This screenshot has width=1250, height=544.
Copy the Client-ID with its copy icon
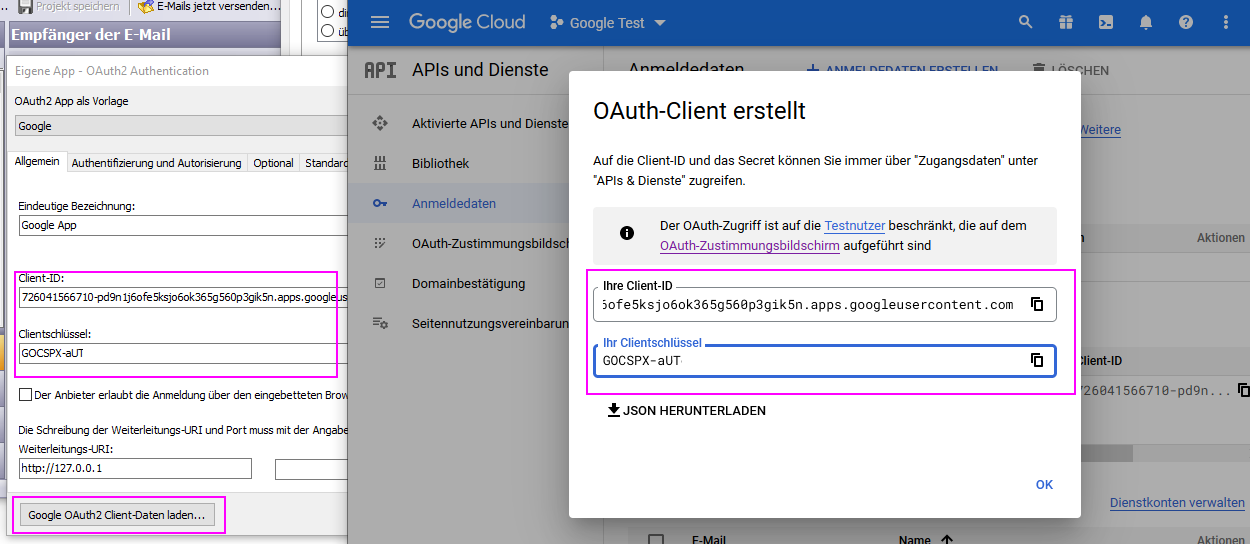coord(1037,304)
